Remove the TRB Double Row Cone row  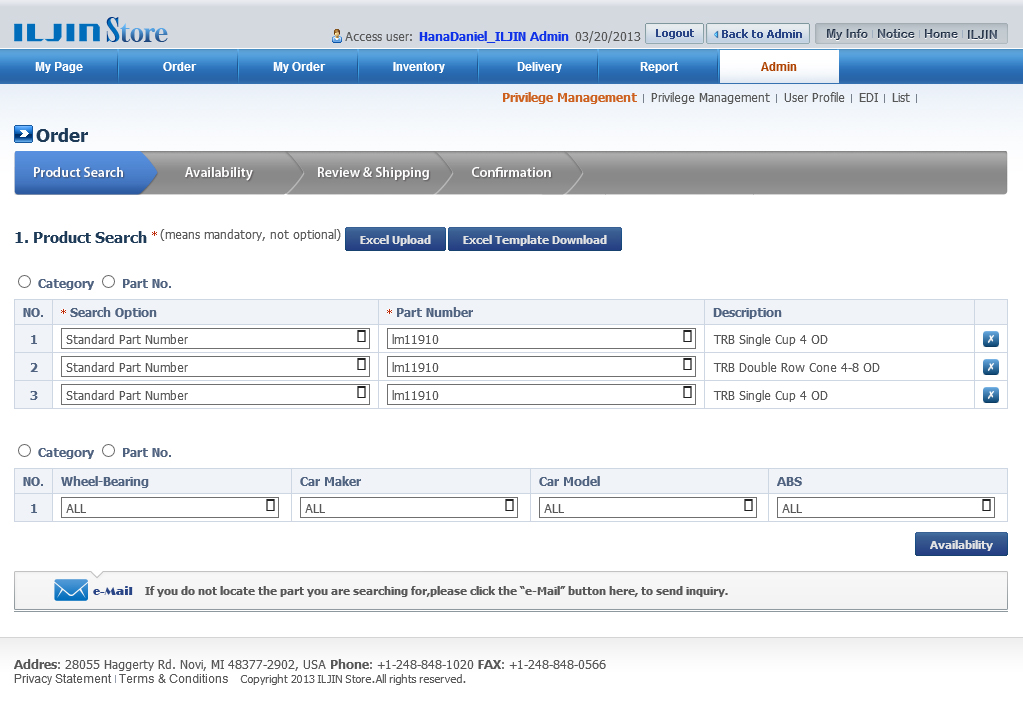990,367
